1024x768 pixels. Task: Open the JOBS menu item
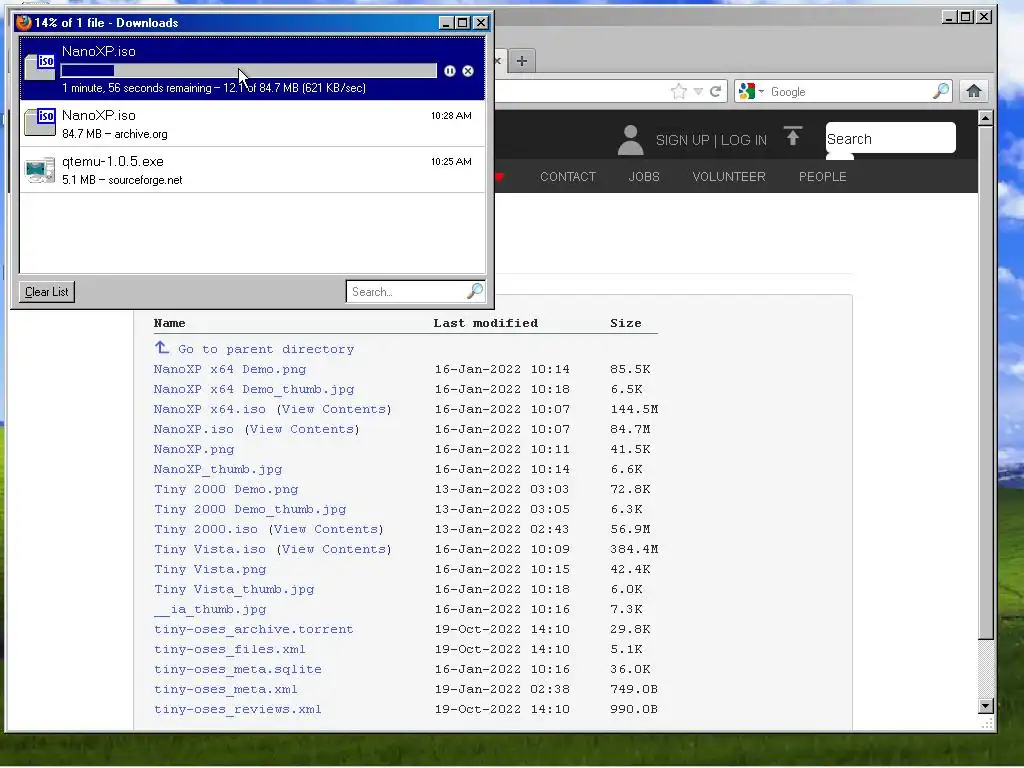click(x=644, y=176)
